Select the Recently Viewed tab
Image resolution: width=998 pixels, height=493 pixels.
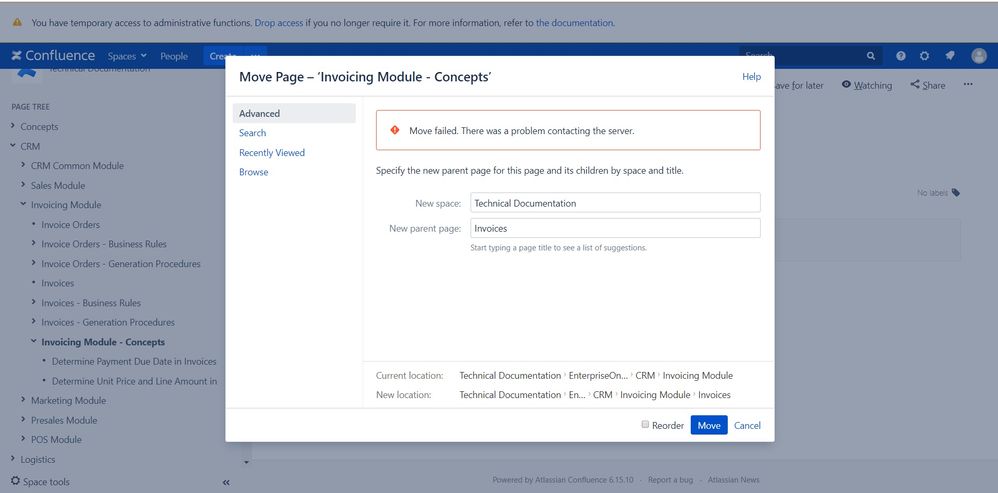pos(272,153)
